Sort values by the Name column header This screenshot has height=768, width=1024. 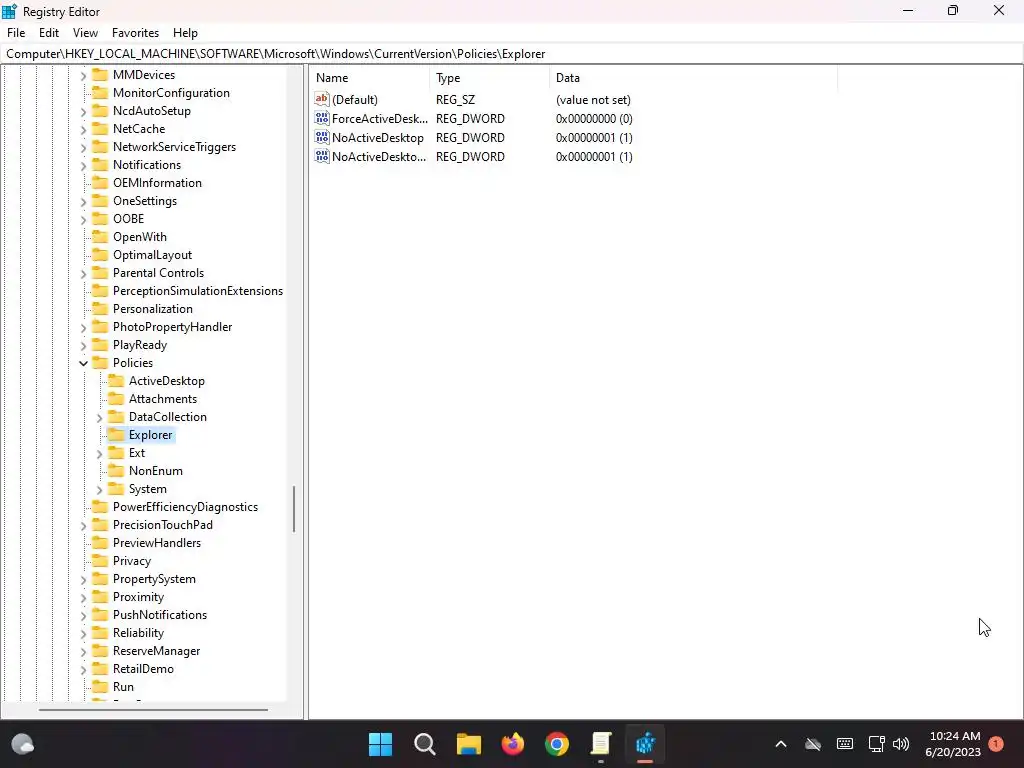(369, 78)
